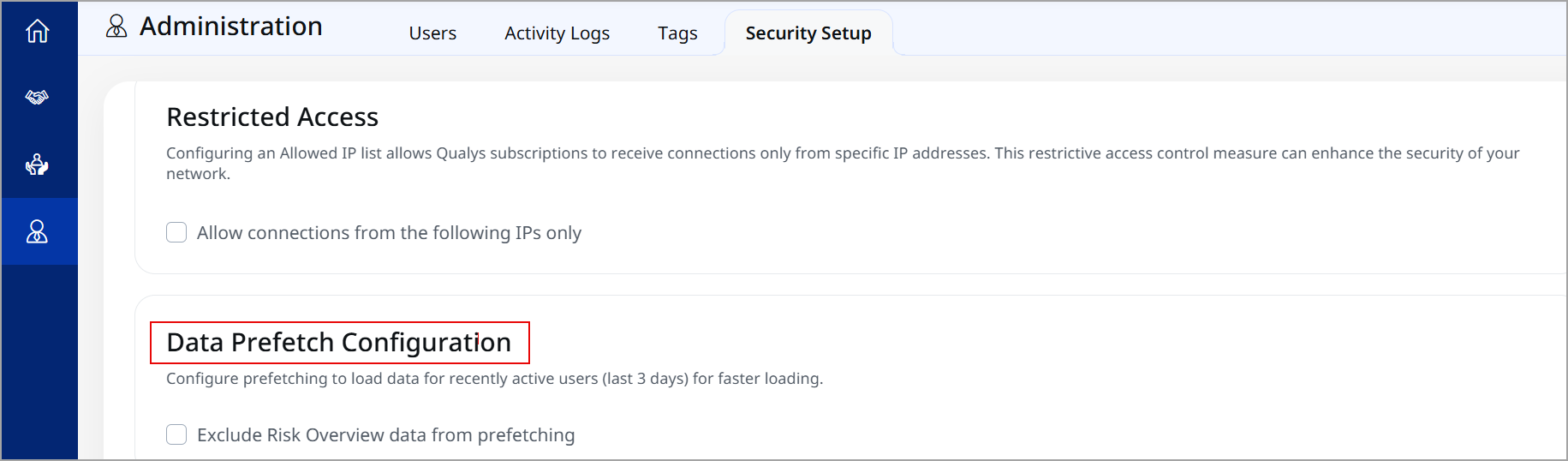Open the recycling hands icon in sidebar
Viewport: 1568px width, 461px height.
[38, 164]
